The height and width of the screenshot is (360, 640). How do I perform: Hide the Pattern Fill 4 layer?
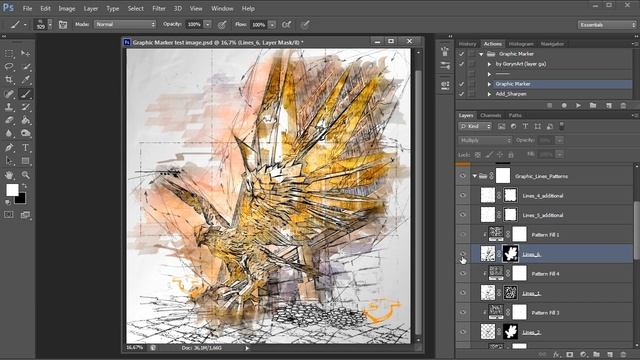point(462,273)
